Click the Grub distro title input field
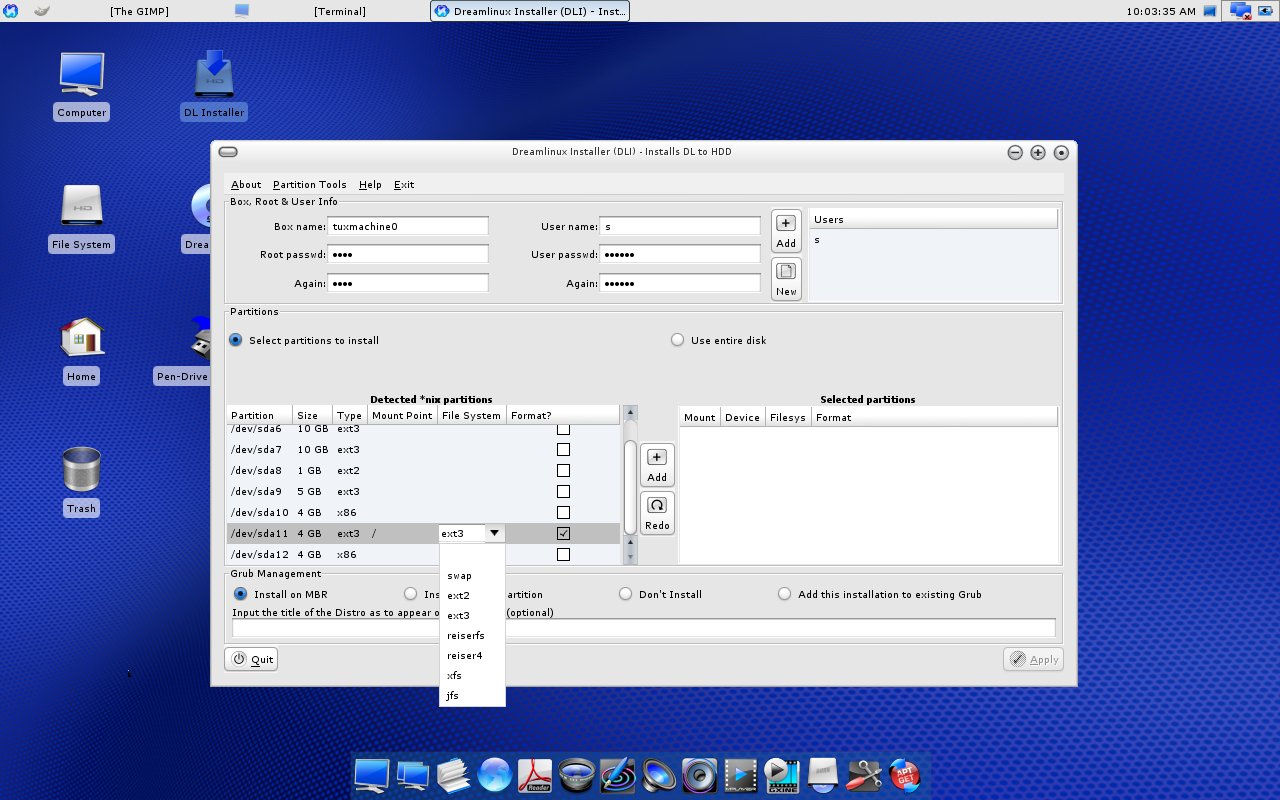1280x800 pixels. 644,628
